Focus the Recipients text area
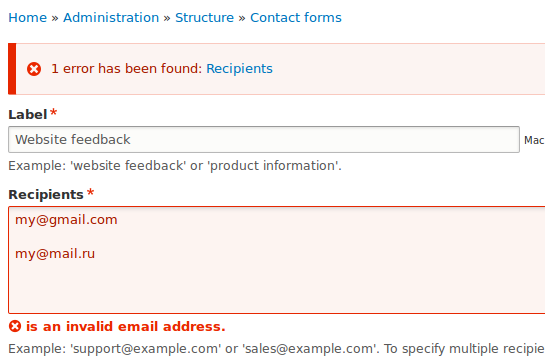 click(x=277, y=260)
